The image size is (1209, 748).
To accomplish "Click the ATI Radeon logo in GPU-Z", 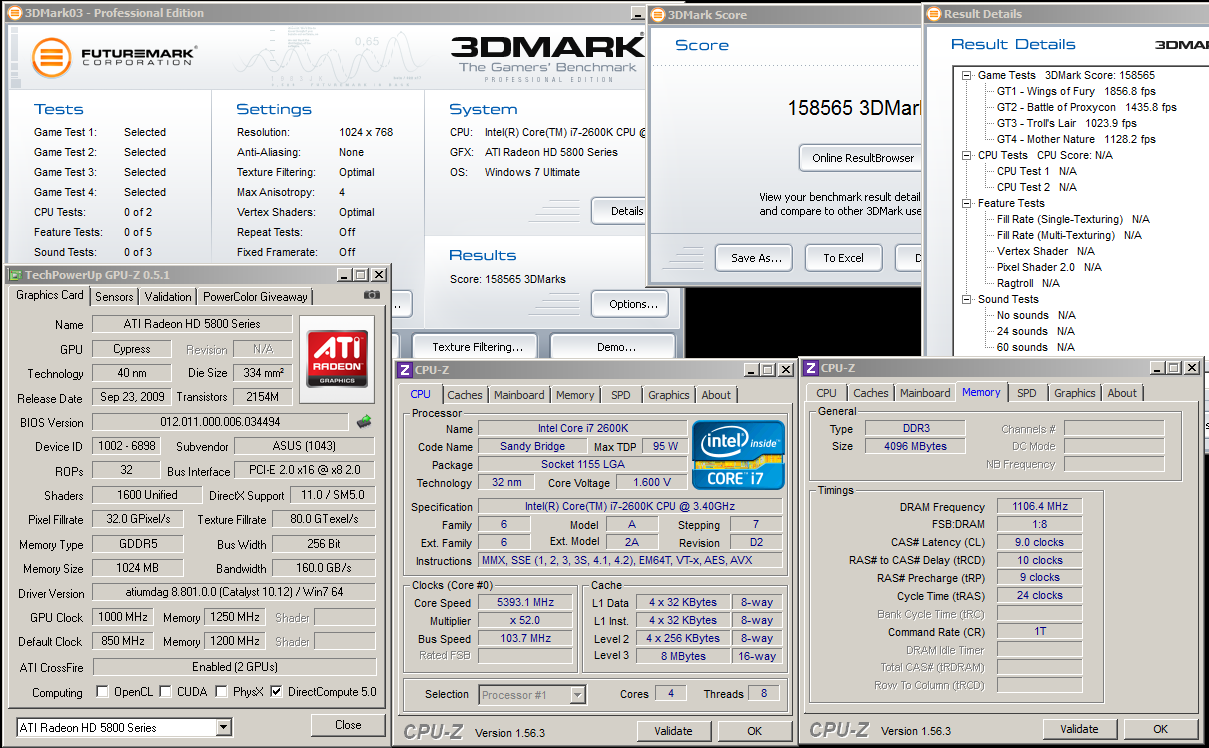I will [x=337, y=359].
